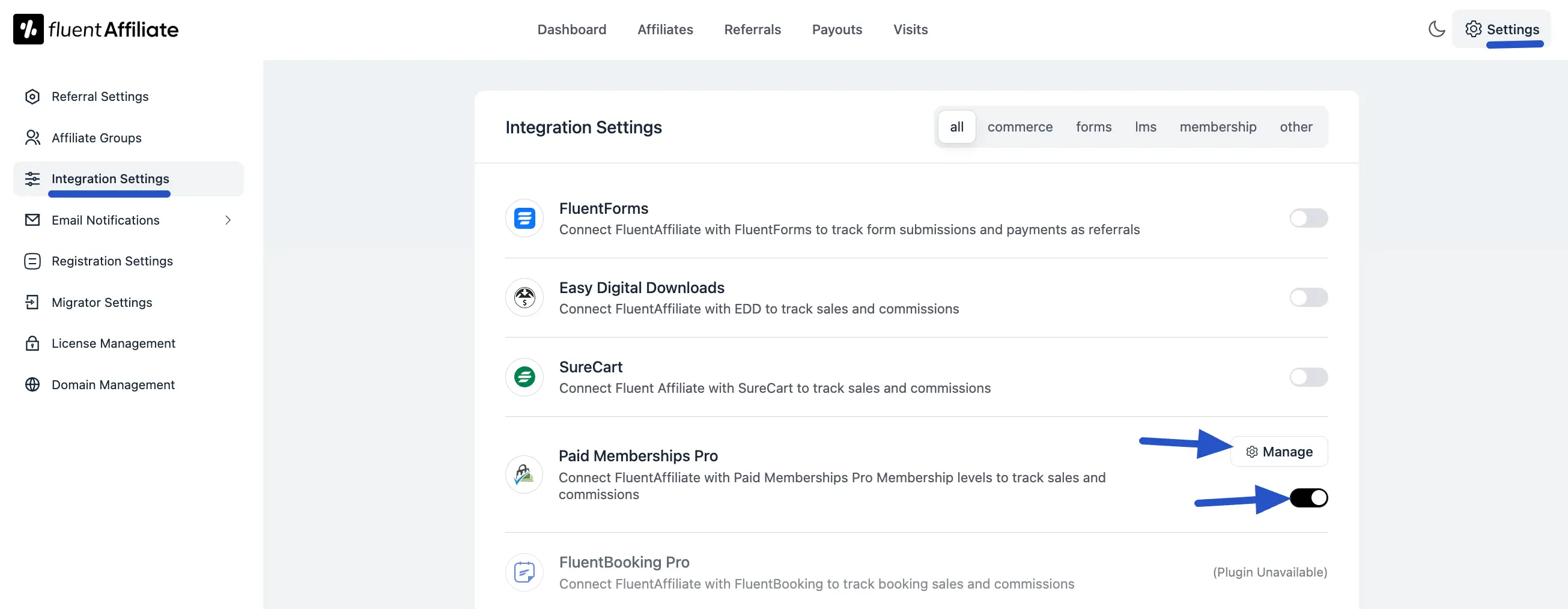Viewport: 1568px width, 609px height.
Task: Navigate to the Payouts page
Action: point(837,29)
